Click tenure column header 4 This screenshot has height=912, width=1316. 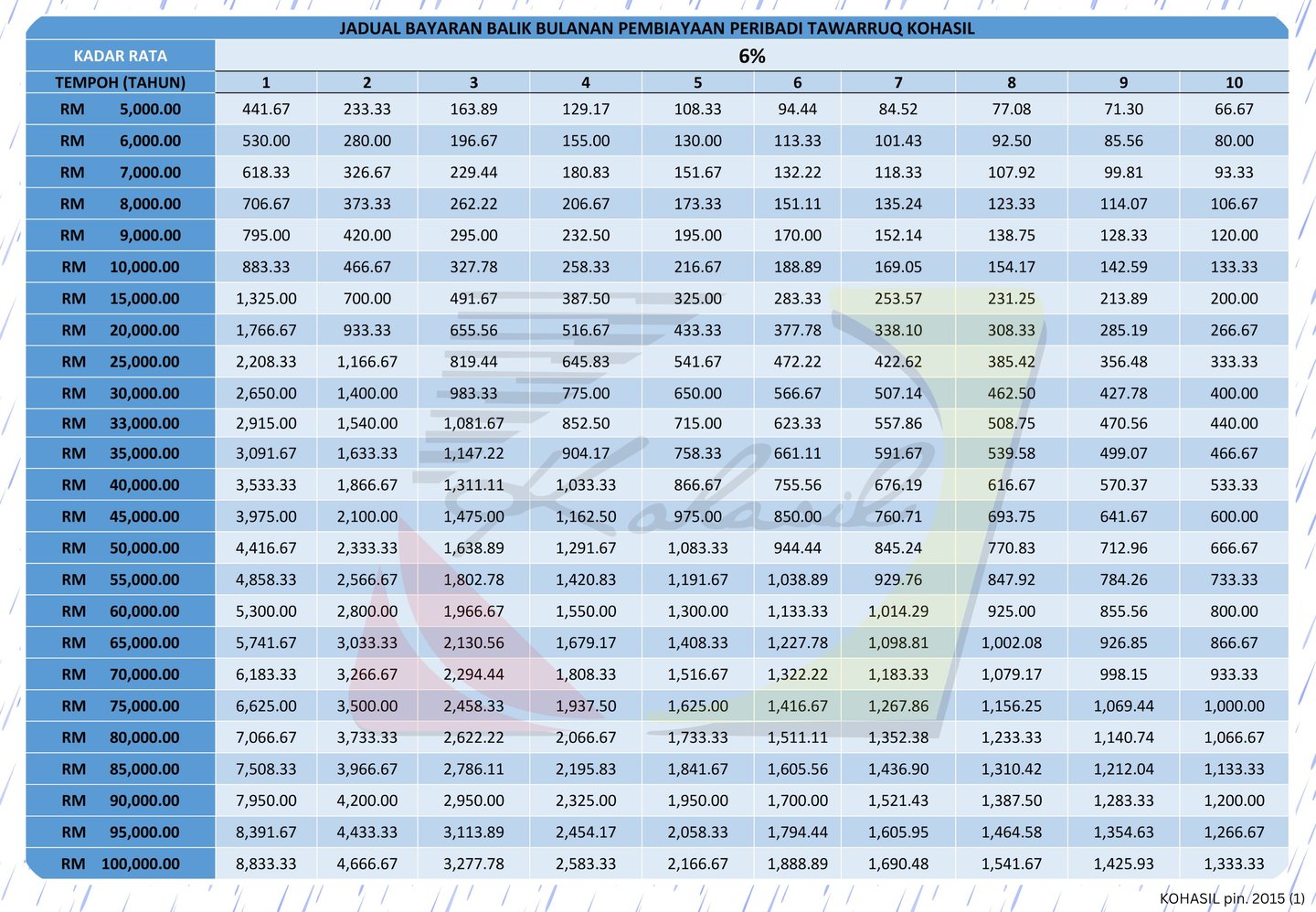pyautogui.click(x=586, y=82)
